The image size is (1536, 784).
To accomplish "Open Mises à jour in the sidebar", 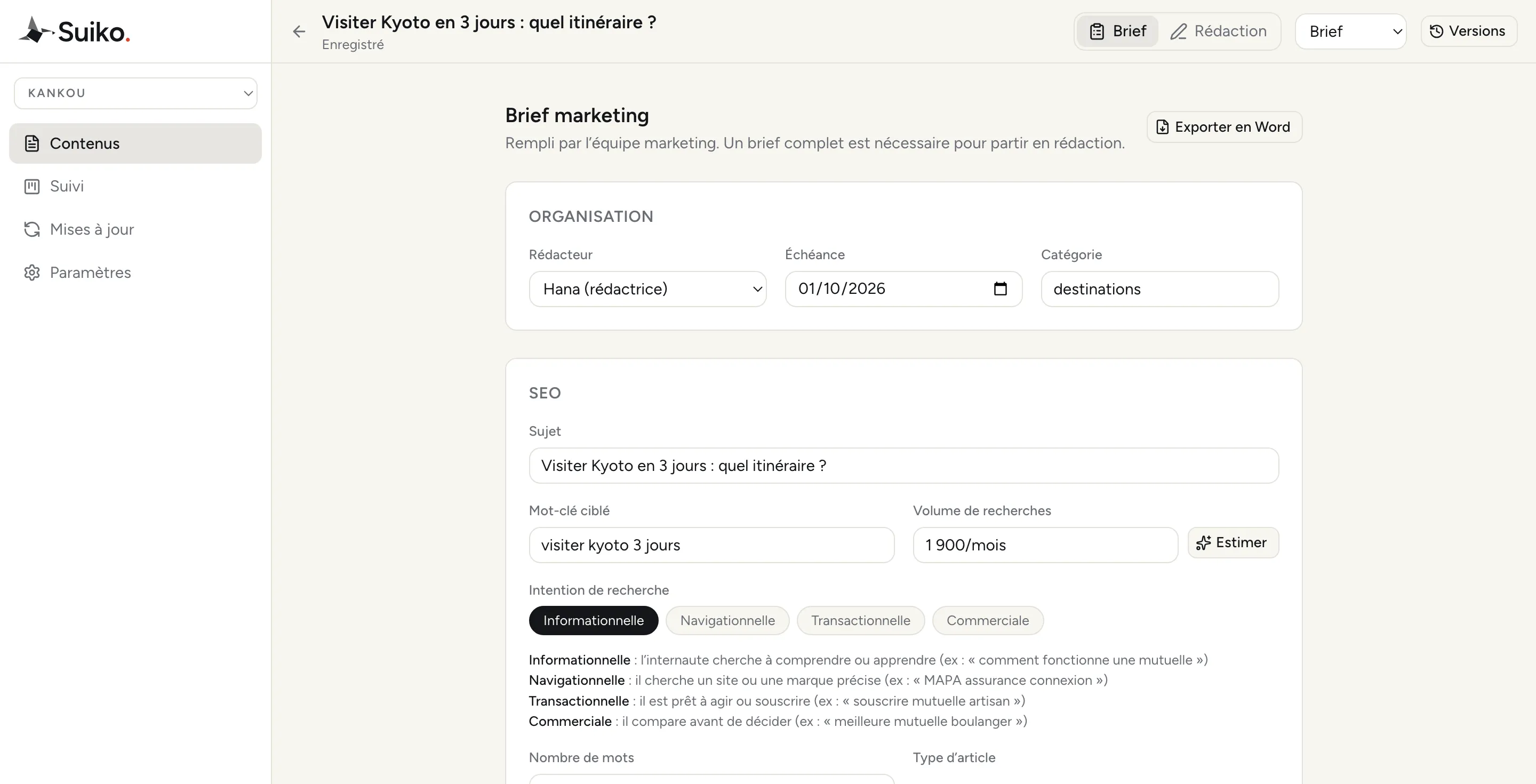I will pos(135,229).
